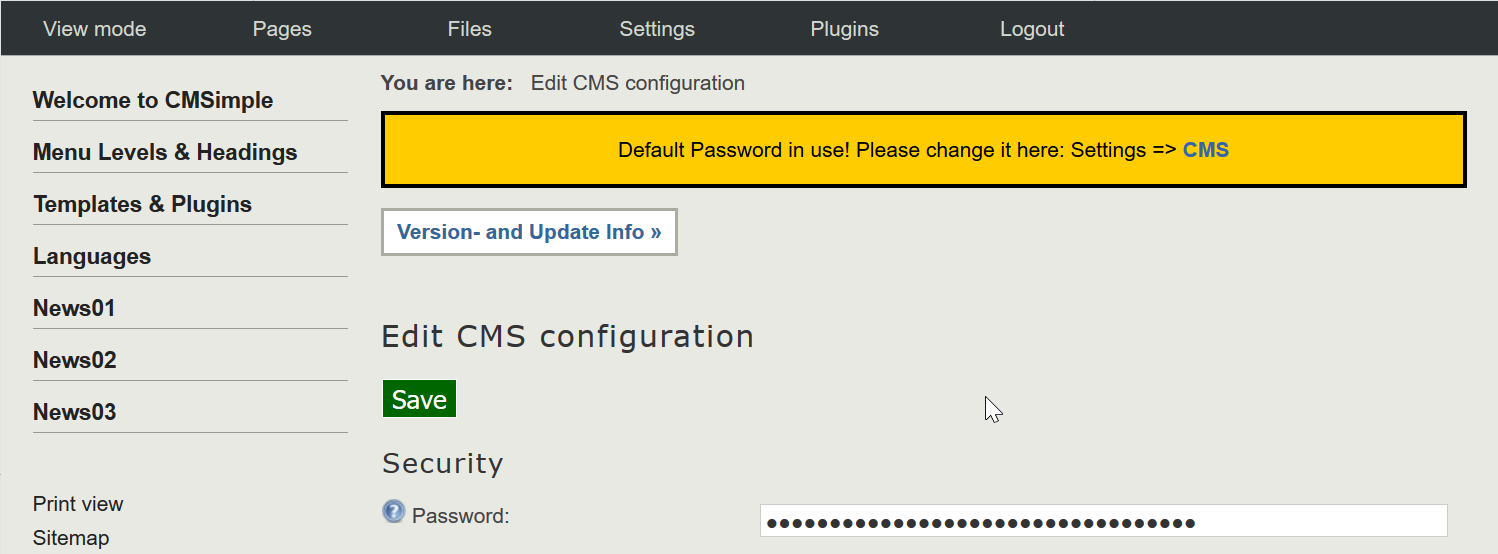Screen dimensions: 1498x554
Task: Click Logout in the top bar
Action: 1032,29
